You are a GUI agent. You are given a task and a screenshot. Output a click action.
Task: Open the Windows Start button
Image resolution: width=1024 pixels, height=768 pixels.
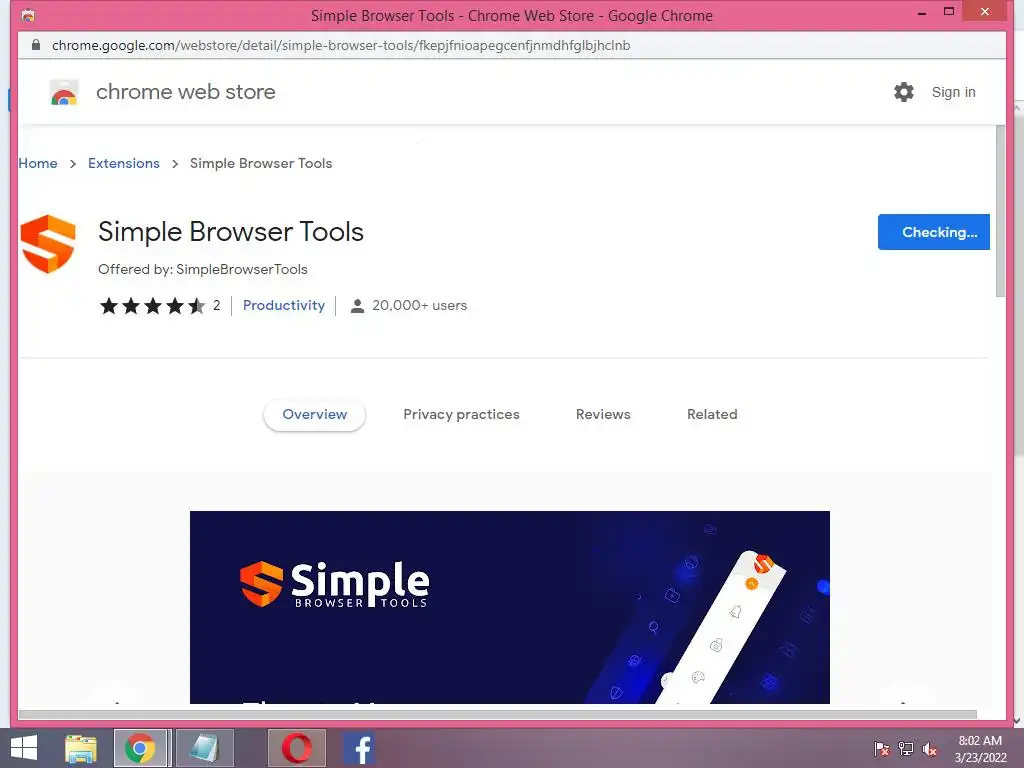point(24,748)
